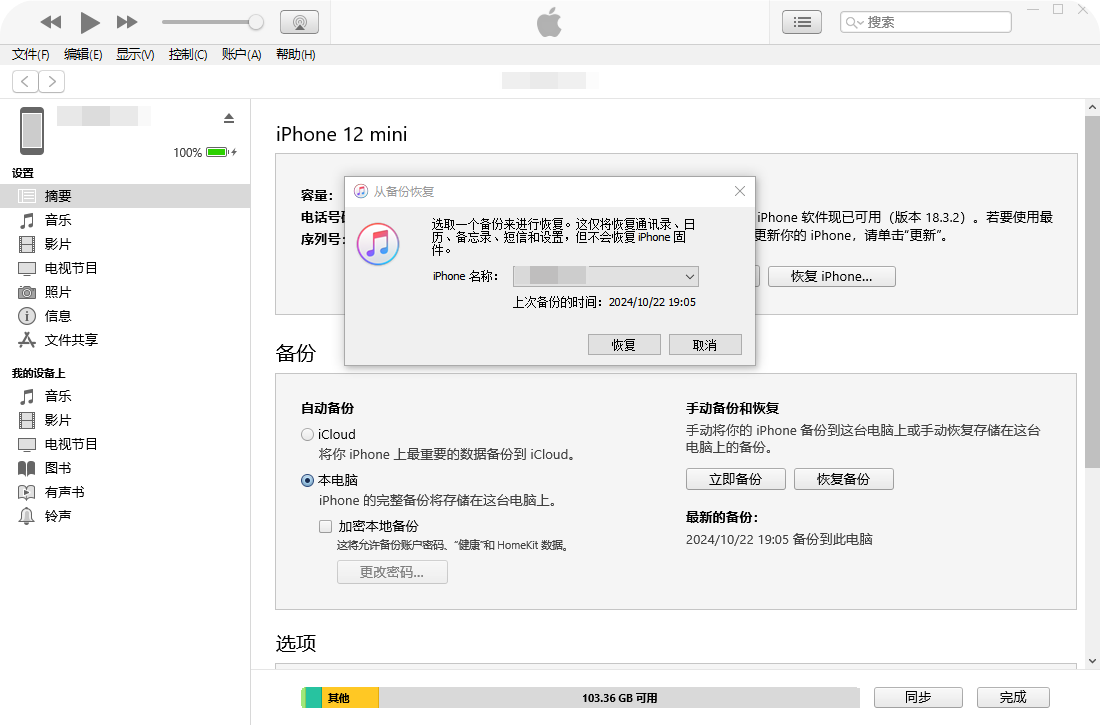Click 恢复 in the restore dialog
1100x725 pixels.
pos(624,344)
